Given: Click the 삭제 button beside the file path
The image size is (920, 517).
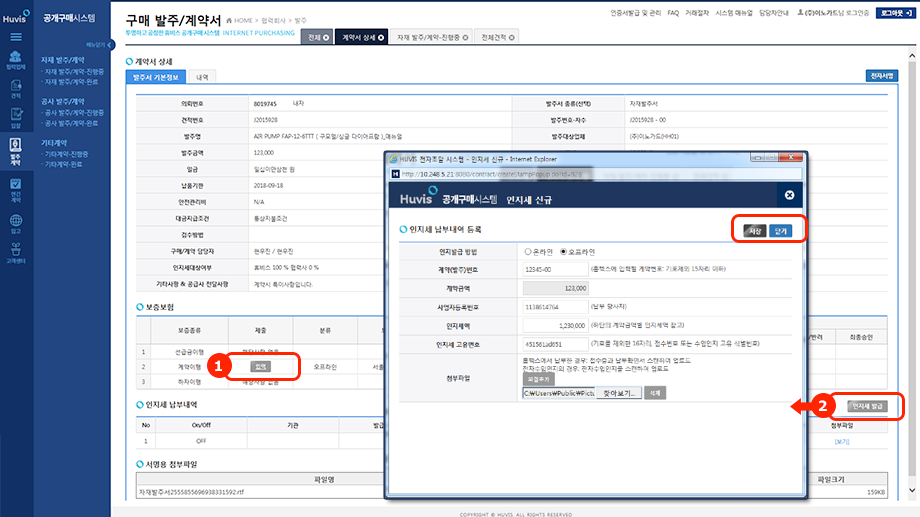Looking at the screenshot, I should pos(655,393).
